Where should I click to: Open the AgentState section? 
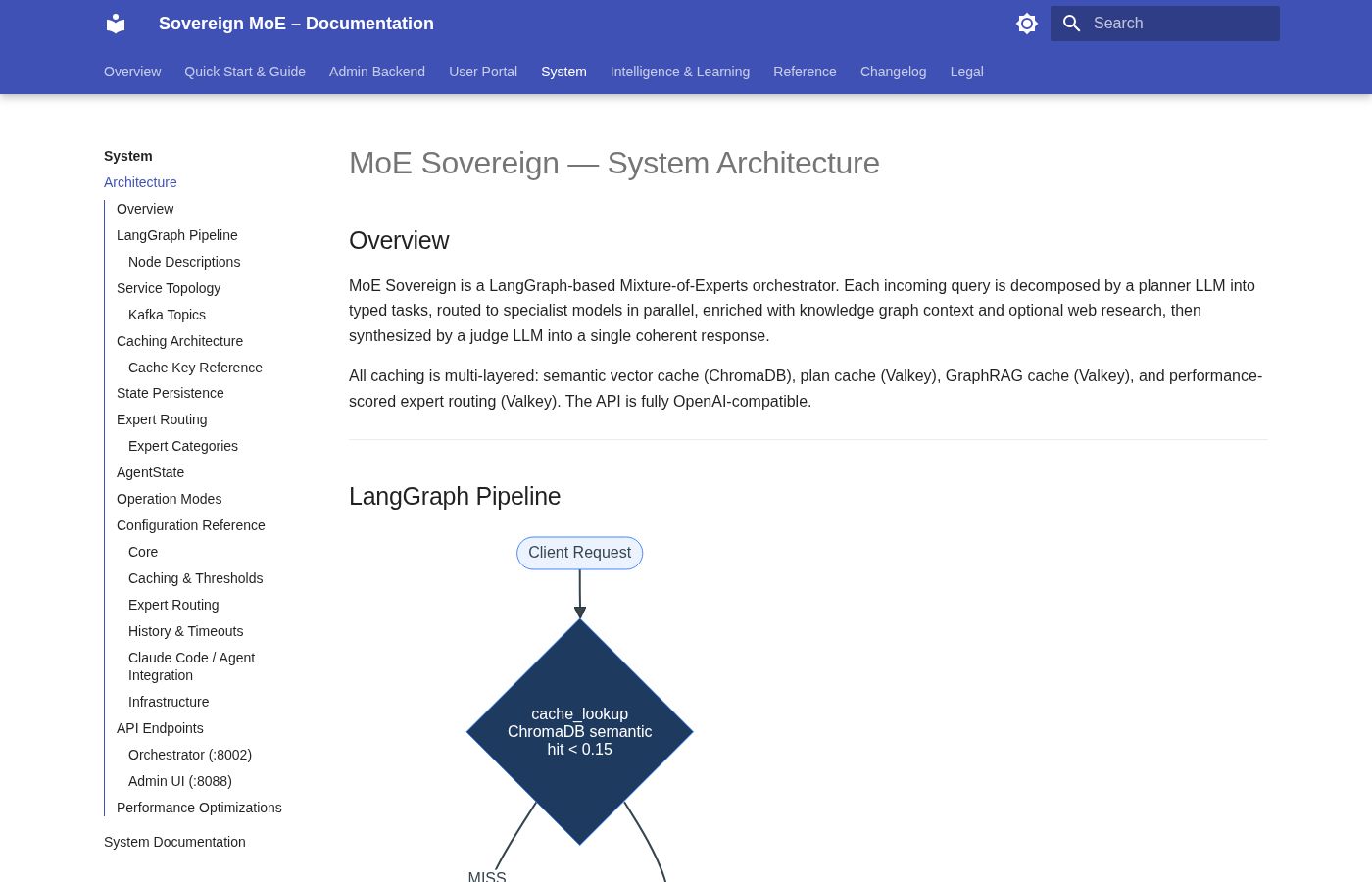[150, 472]
